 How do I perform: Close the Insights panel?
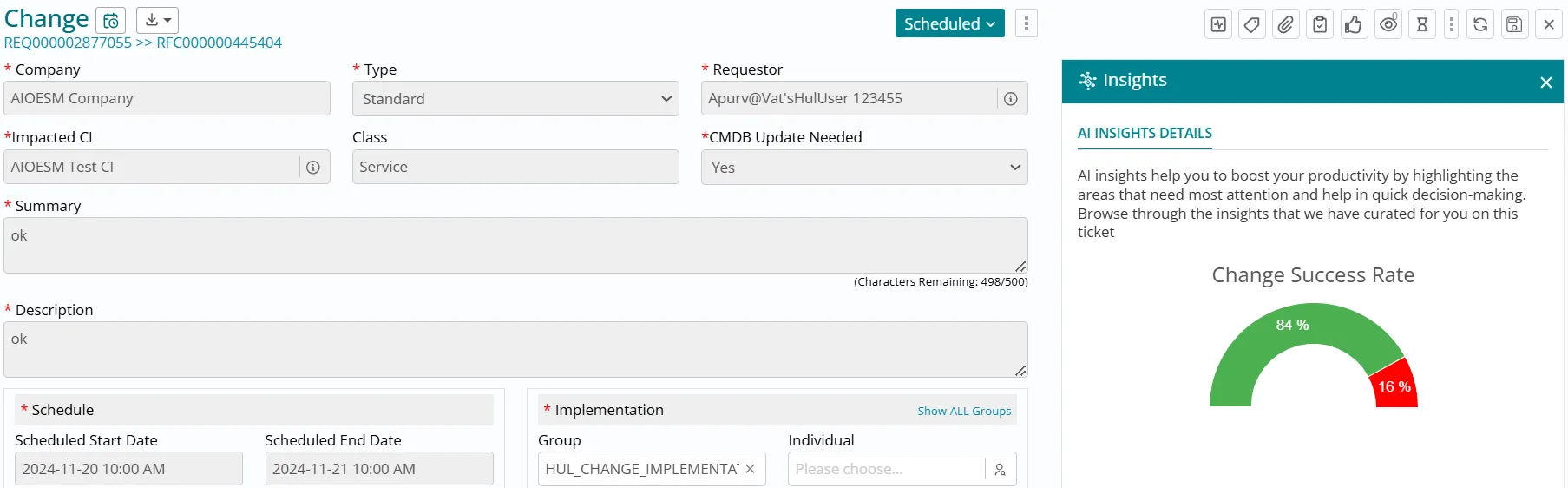[x=1545, y=82]
